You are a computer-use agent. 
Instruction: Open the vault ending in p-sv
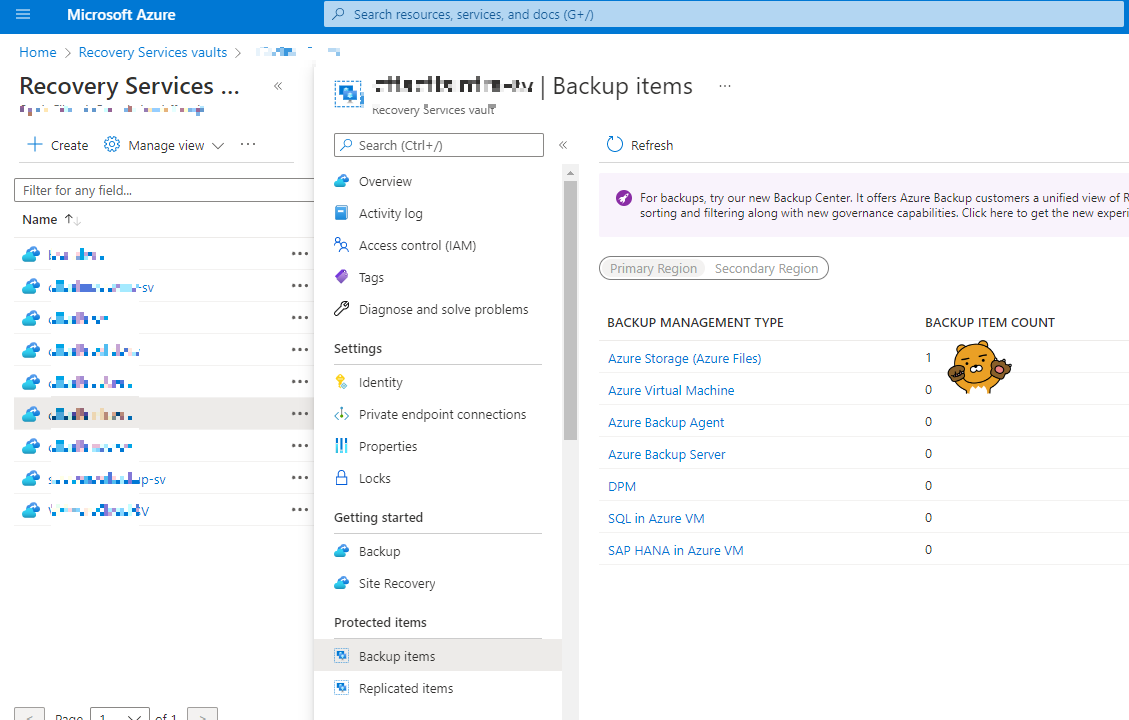[x=107, y=479]
